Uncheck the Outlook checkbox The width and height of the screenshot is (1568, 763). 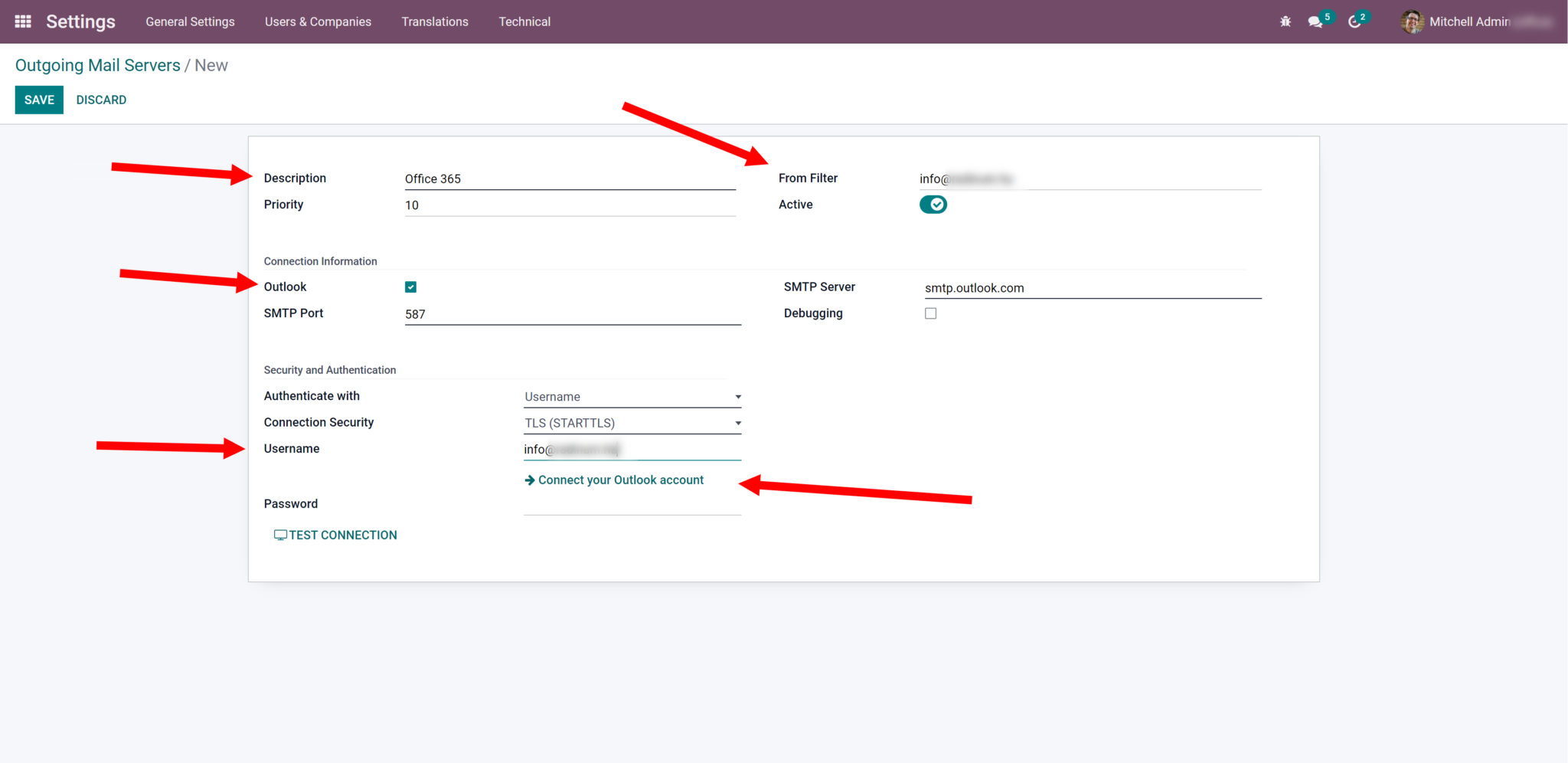tap(410, 287)
